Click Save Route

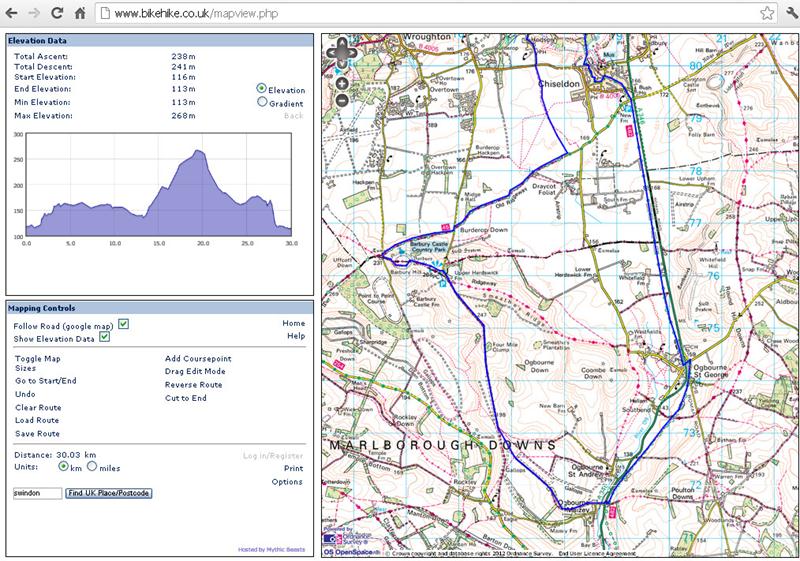click(37, 434)
